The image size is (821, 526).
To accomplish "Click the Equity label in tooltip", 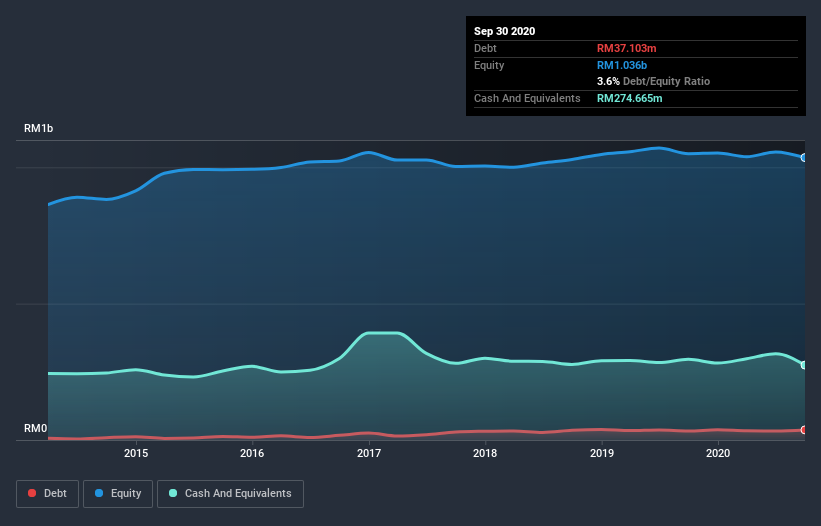I will (x=489, y=65).
